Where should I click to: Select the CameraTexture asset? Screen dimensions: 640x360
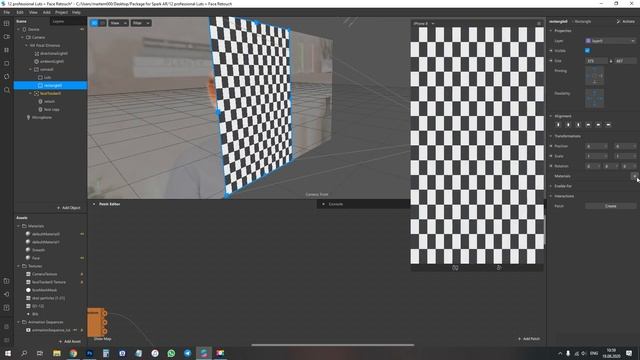(x=44, y=274)
